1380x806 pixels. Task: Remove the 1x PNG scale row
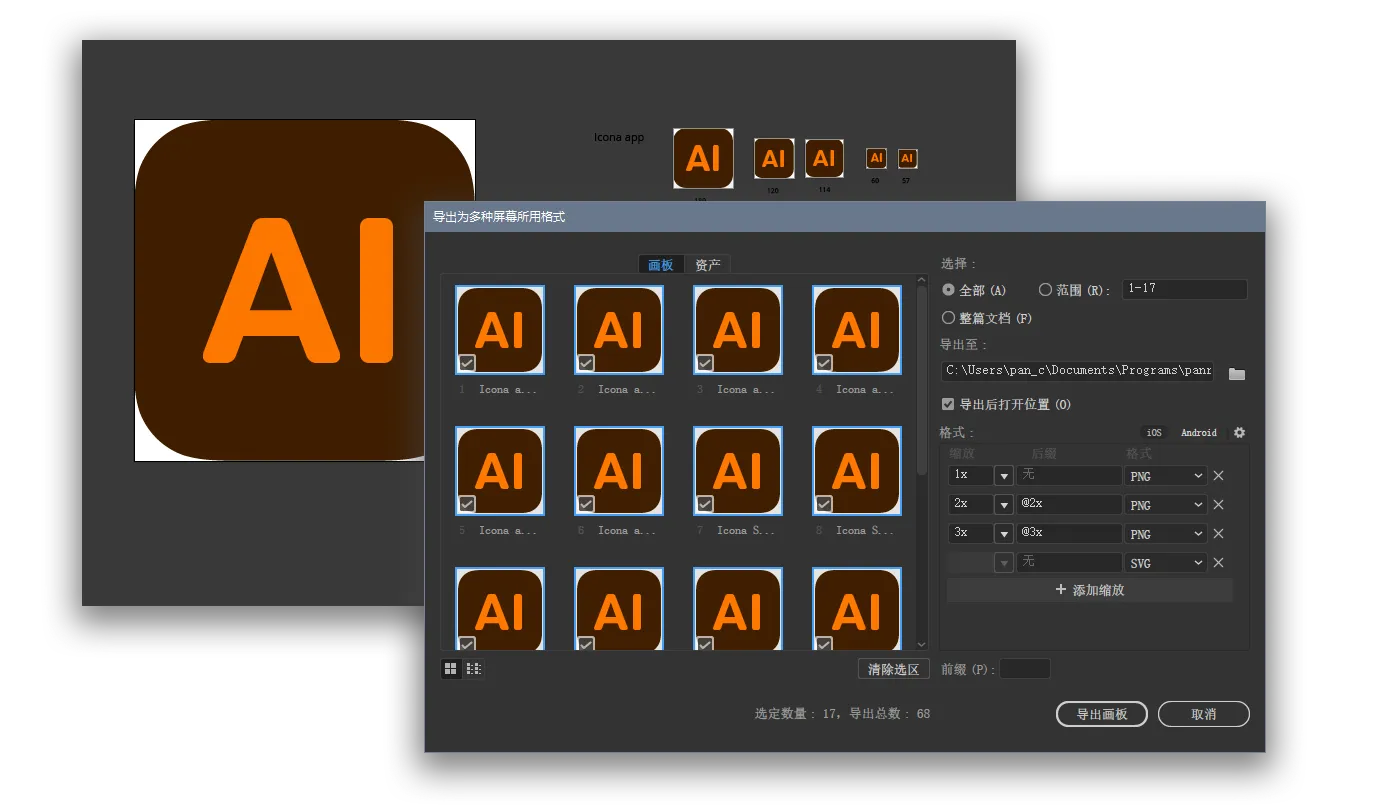1218,475
